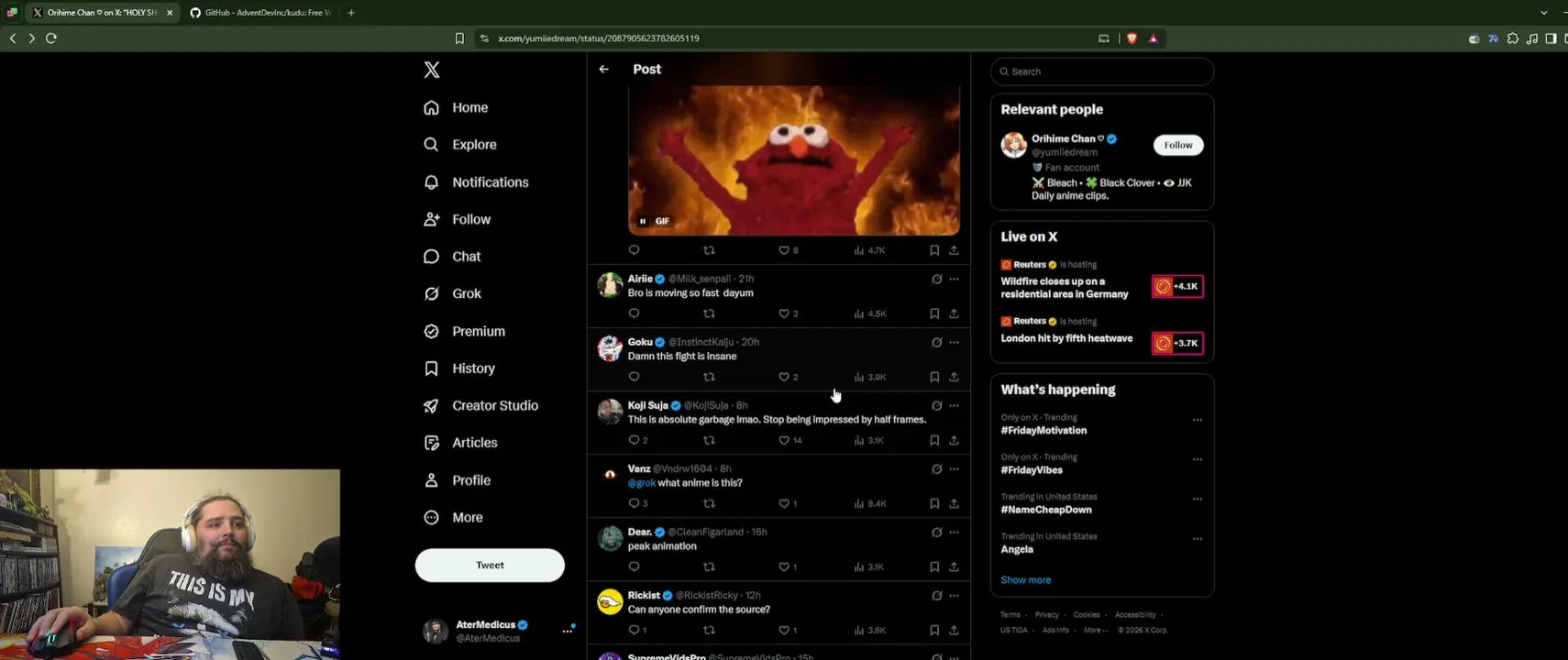The width and height of the screenshot is (1568, 660).
Task: Share Airiie's reply
Action: tap(954, 313)
